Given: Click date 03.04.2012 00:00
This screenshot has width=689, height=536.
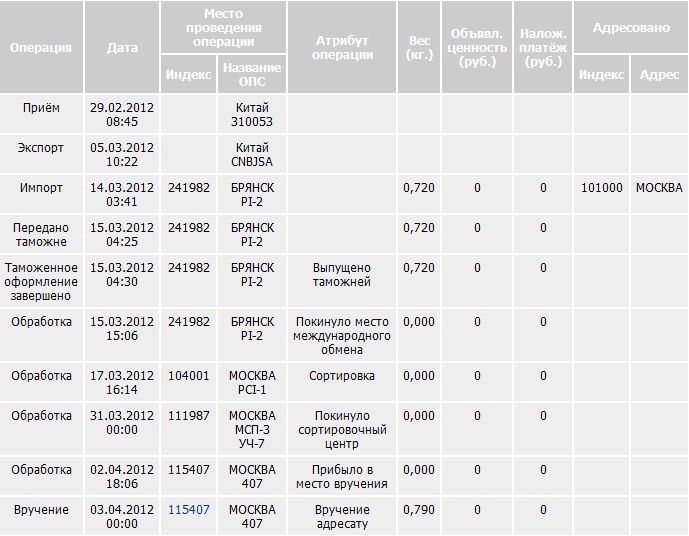Looking at the screenshot, I should (122, 517).
